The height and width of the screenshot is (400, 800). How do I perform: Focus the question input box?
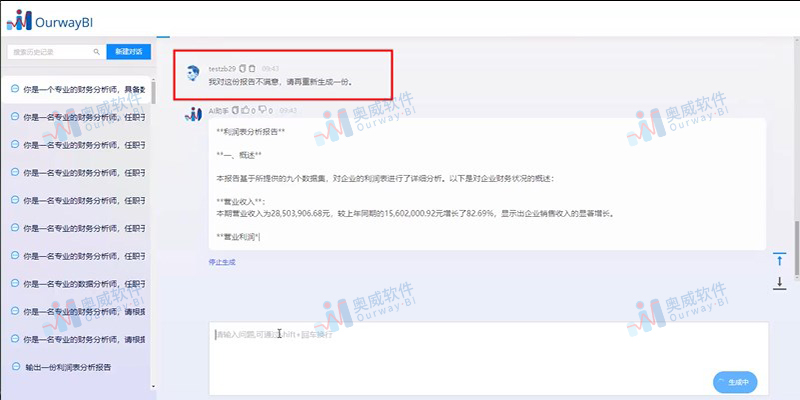(489, 358)
